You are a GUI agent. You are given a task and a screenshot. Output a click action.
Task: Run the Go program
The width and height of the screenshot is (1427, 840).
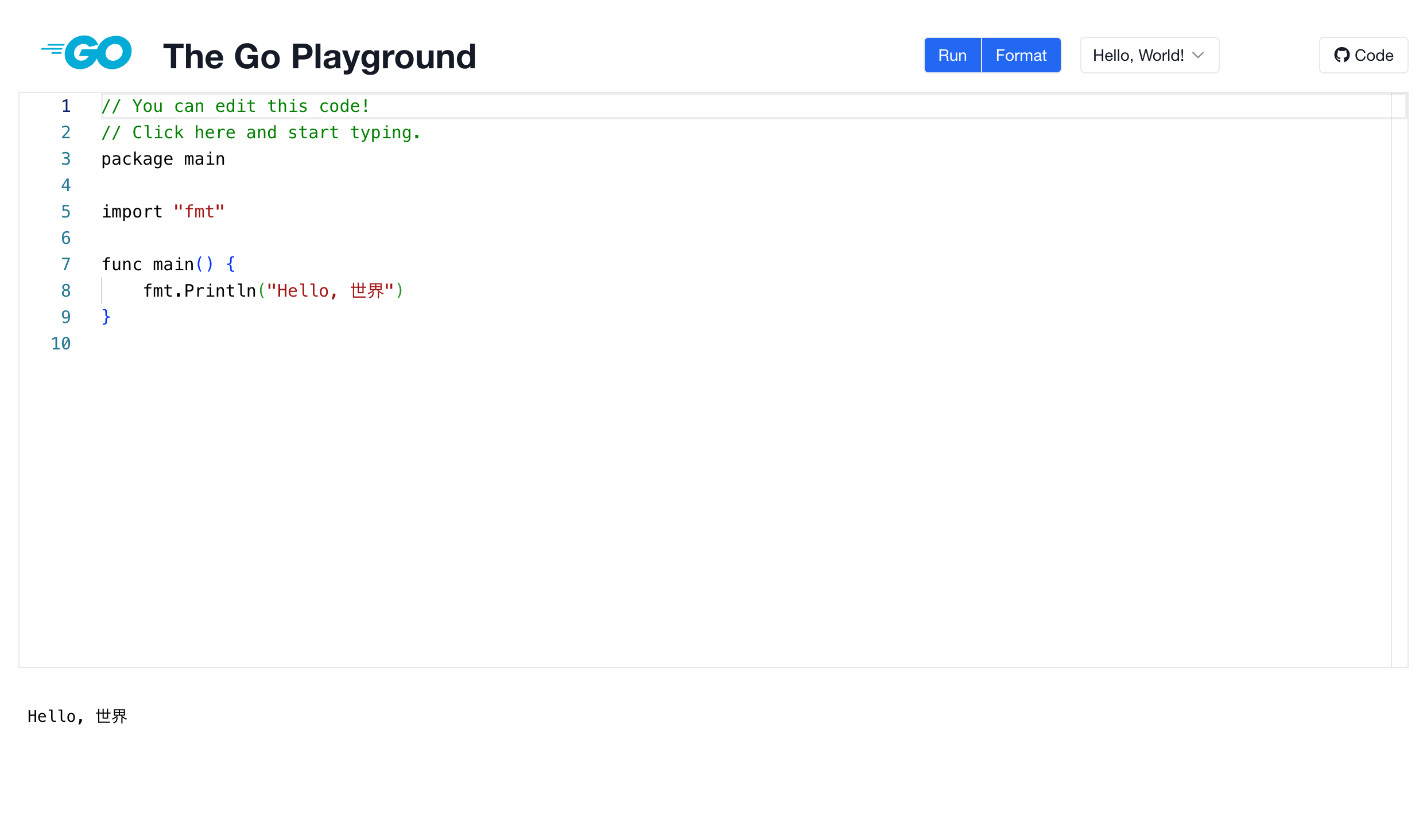pyautogui.click(x=952, y=55)
